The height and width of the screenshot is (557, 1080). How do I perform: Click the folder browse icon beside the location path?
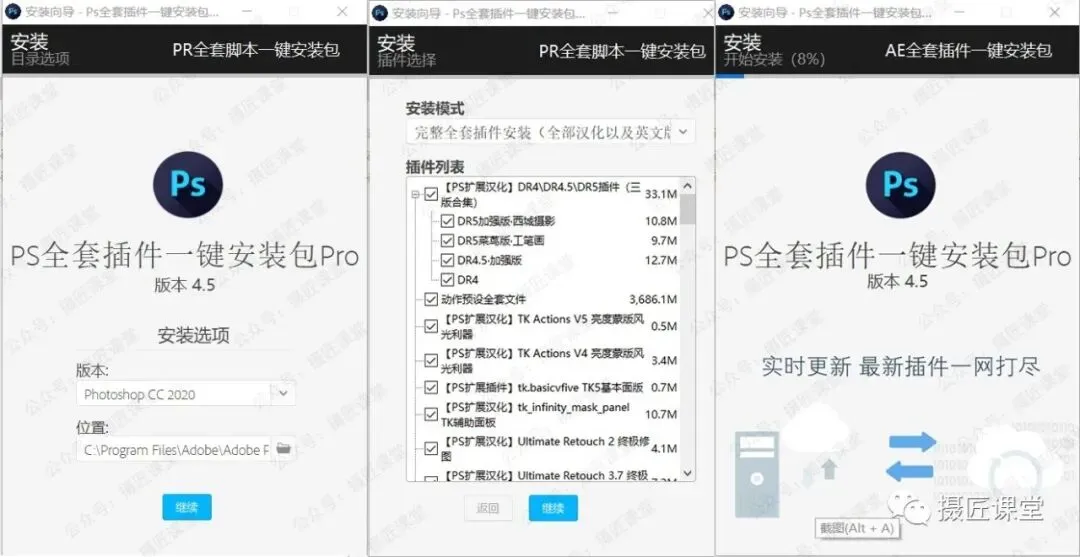[283, 449]
